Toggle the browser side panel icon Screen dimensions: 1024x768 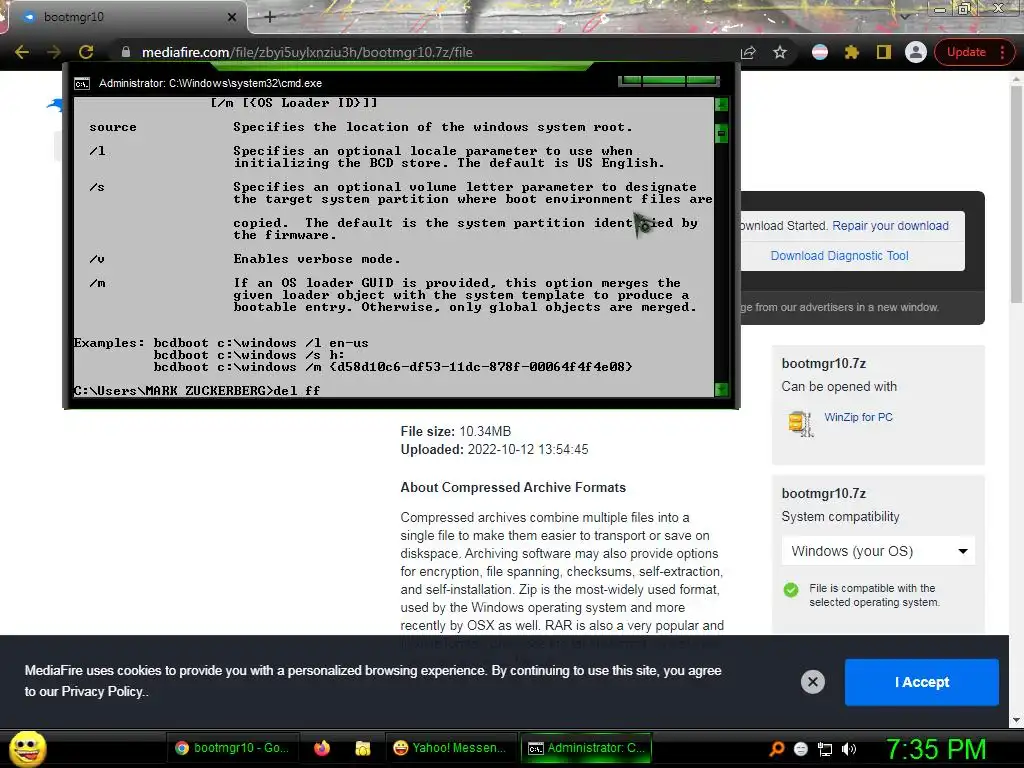coord(884,52)
